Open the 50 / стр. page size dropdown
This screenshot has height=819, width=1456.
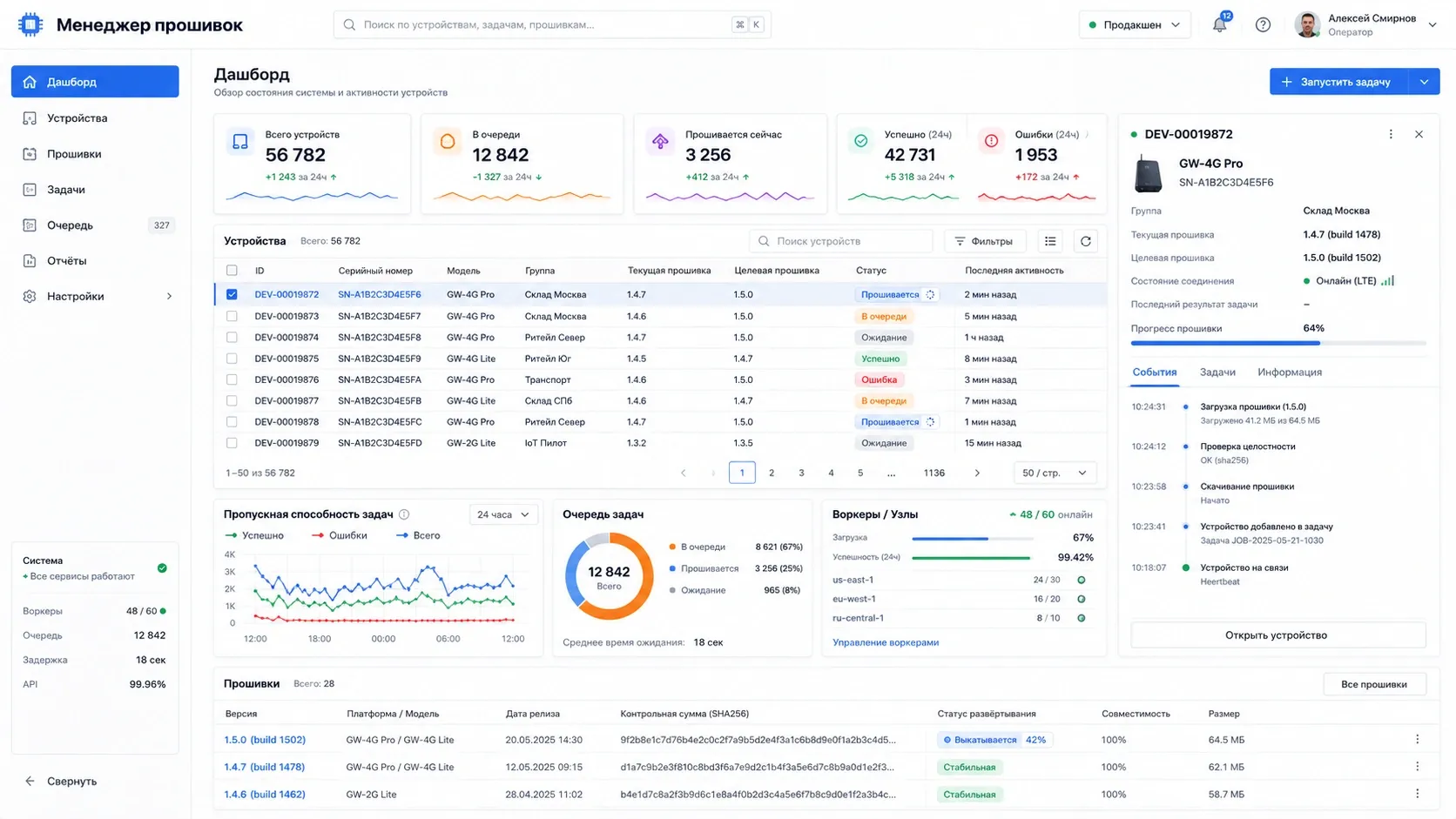click(x=1055, y=473)
